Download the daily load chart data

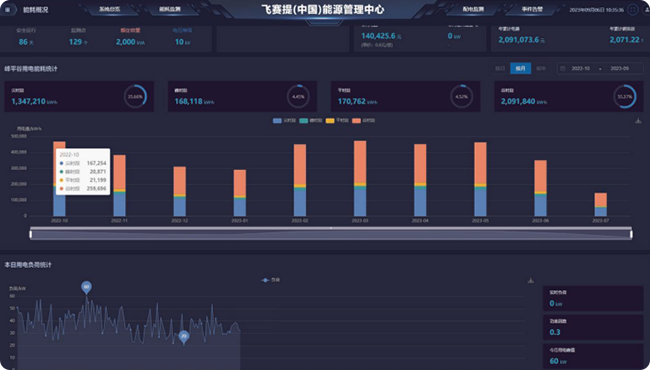[x=531, y=281]
